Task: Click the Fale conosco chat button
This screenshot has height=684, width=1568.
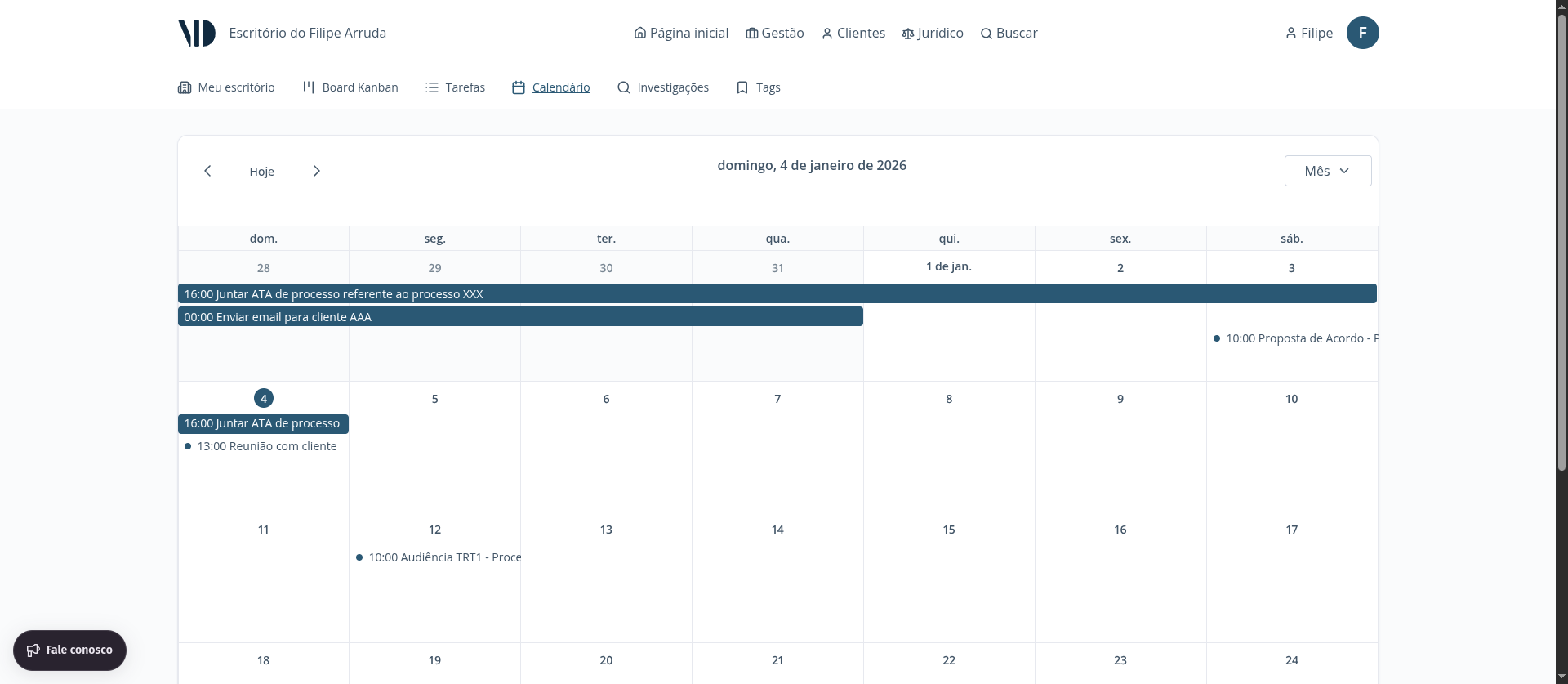Action: pyautogui.click(x=69, y=650)
